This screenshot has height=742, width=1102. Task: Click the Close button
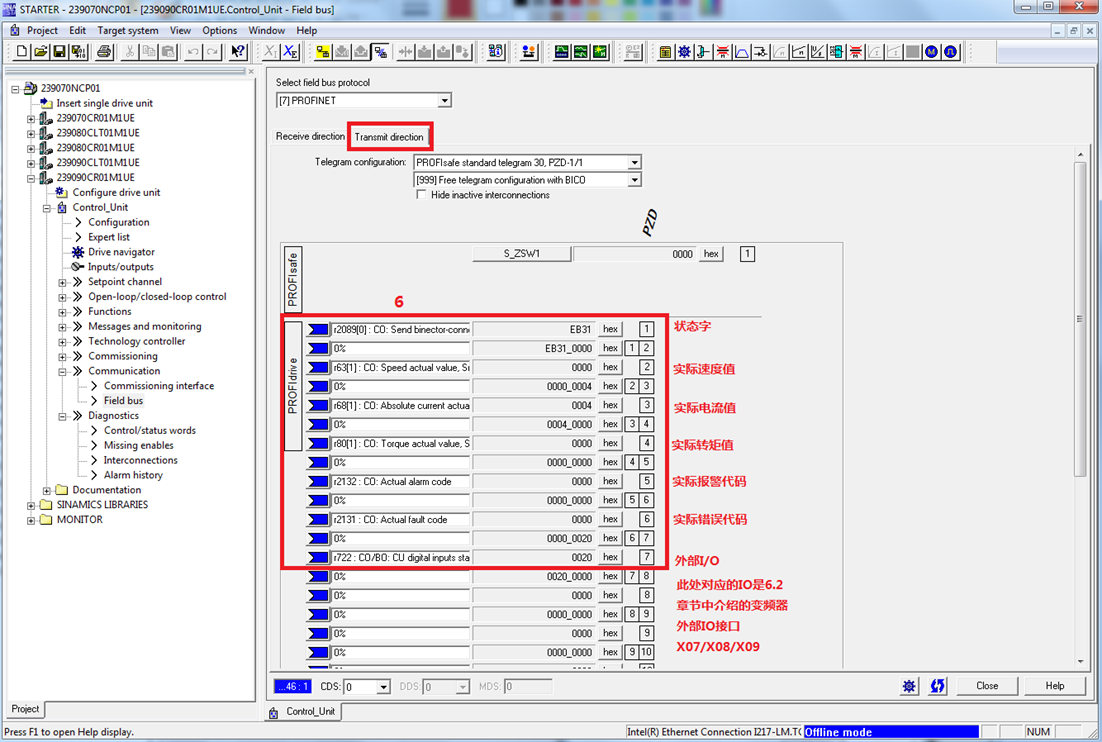pos(987,686)
